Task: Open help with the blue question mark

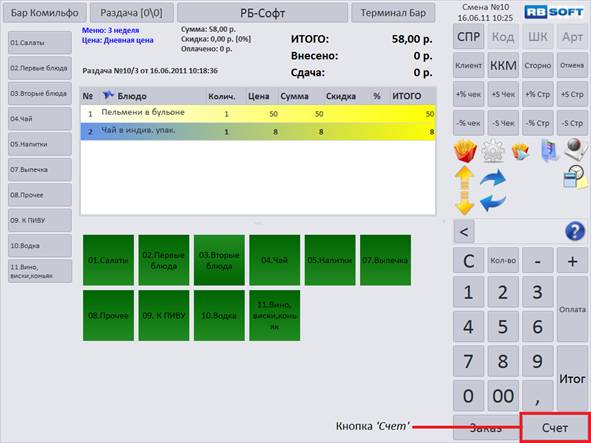Action: (575, 231)
